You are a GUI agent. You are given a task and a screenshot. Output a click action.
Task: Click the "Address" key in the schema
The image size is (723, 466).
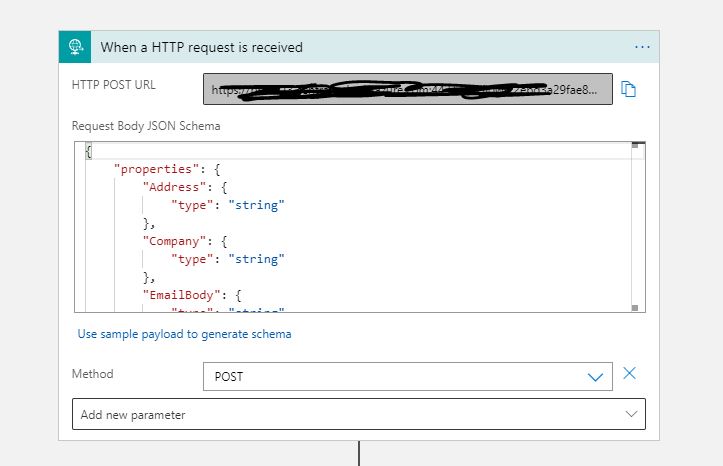pyautogui.click(x=174, y=187)
